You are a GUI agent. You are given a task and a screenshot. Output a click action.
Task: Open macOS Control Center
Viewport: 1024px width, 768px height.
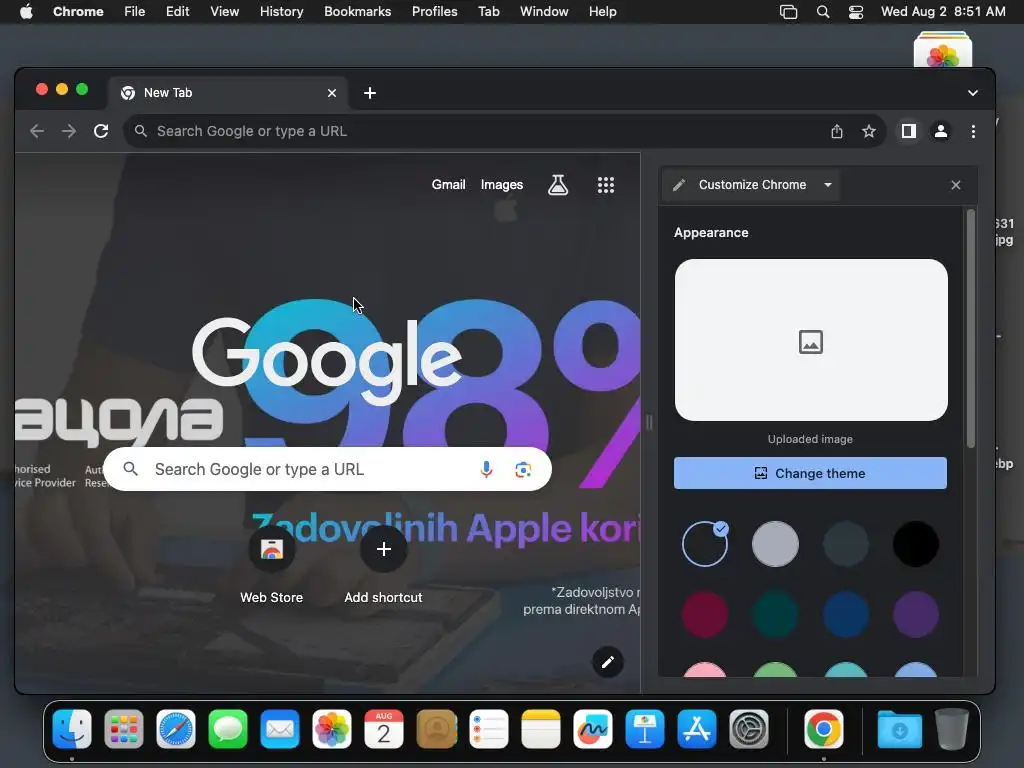pyautogui.click(x=856, y=12)
